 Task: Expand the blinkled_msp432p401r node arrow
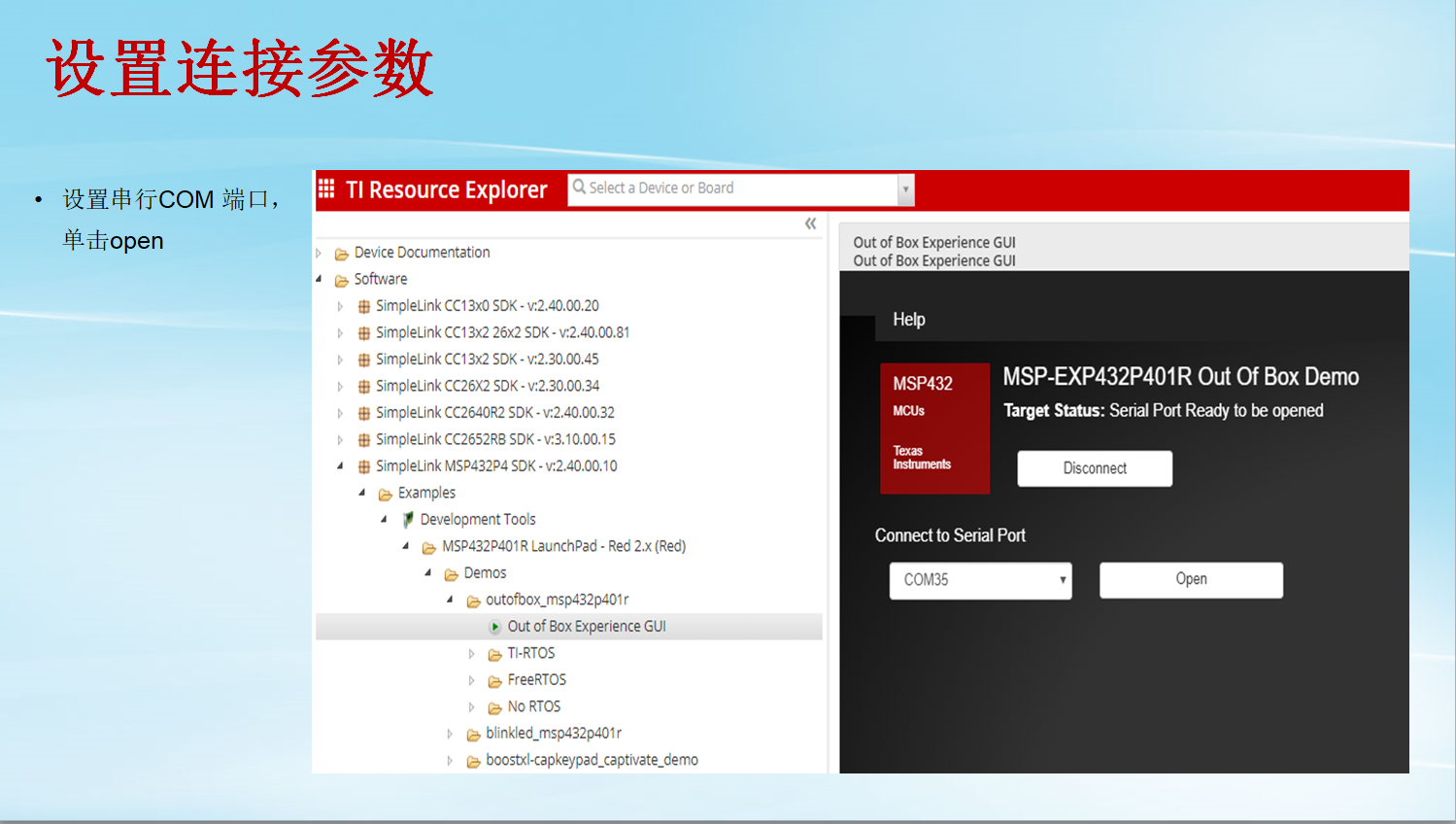coord(450,734)
